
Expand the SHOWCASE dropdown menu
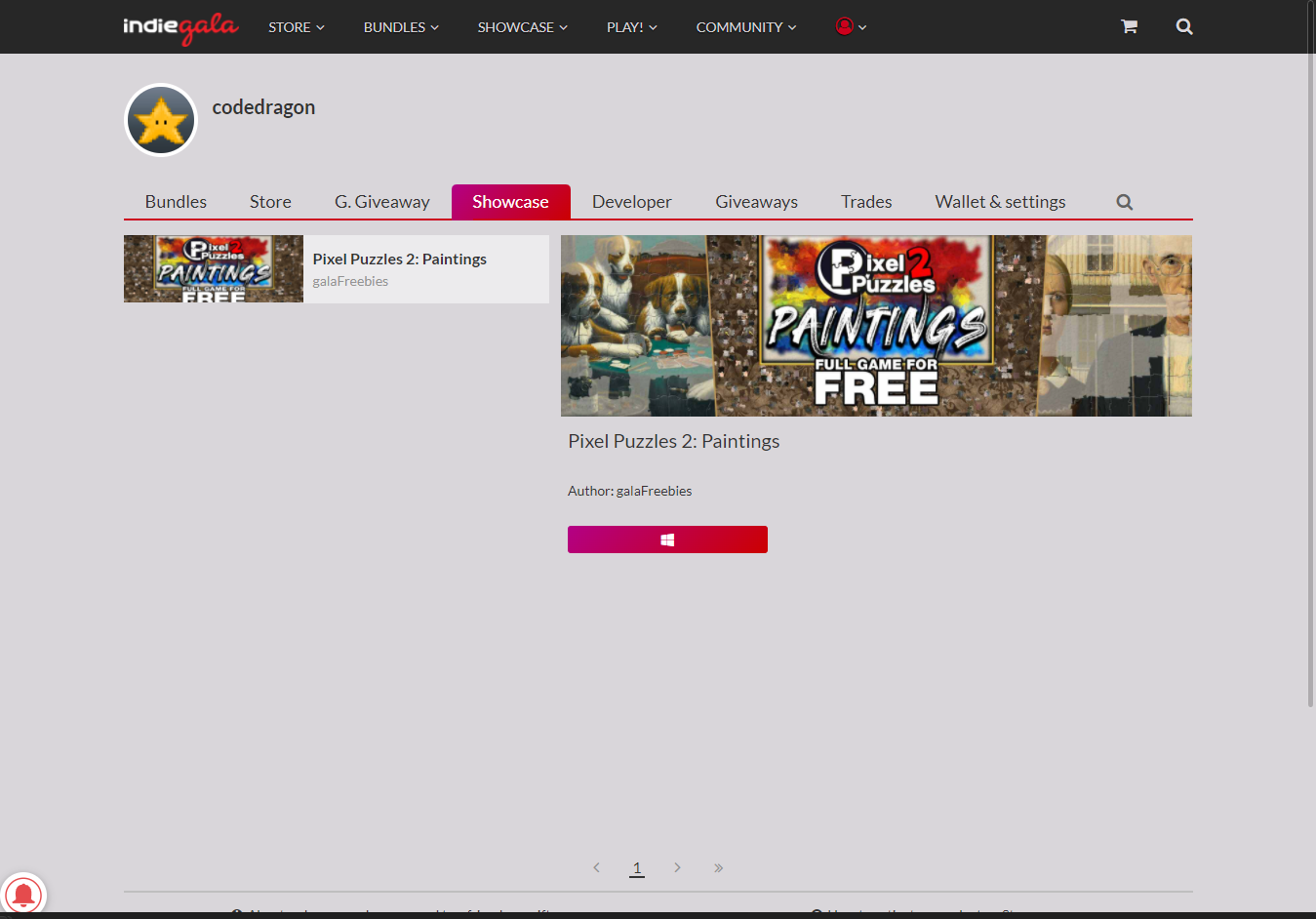522,27
